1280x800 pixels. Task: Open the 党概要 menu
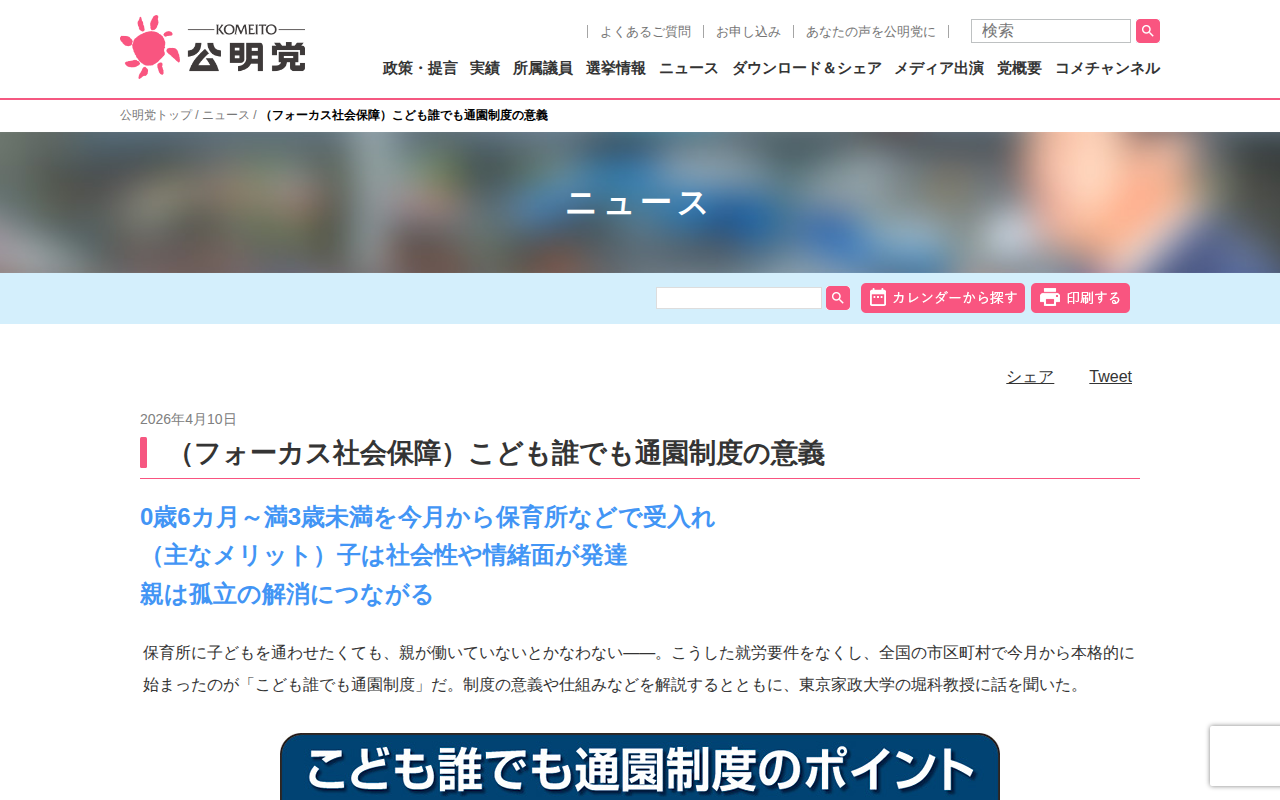coord(1019,68)
